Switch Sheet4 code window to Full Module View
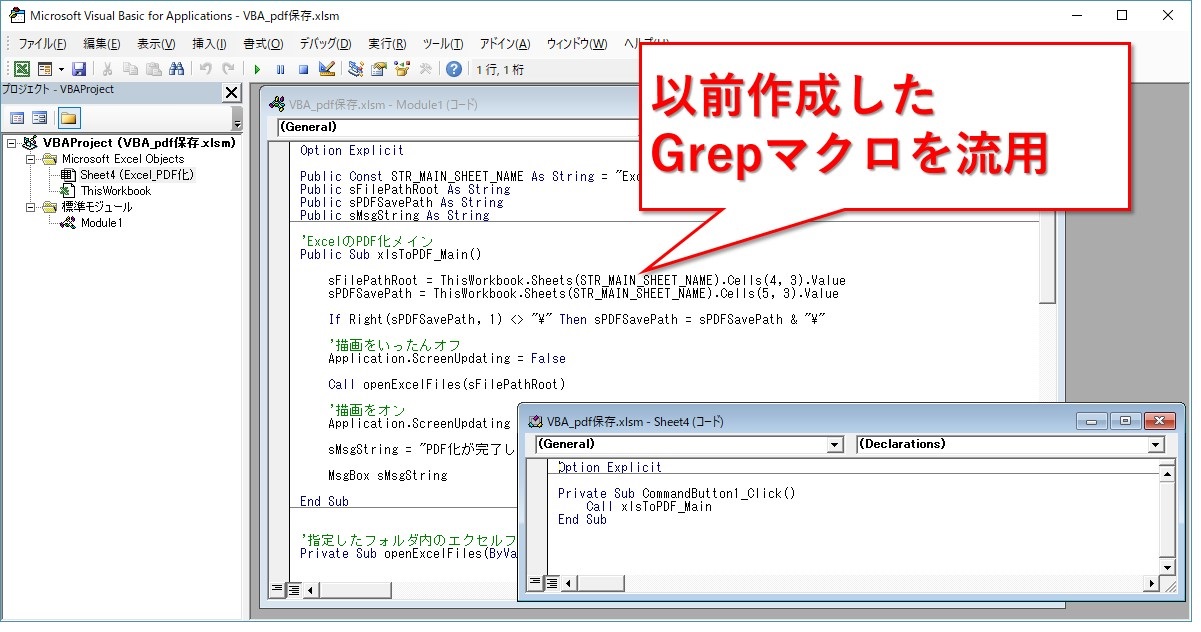 (551, 582)
